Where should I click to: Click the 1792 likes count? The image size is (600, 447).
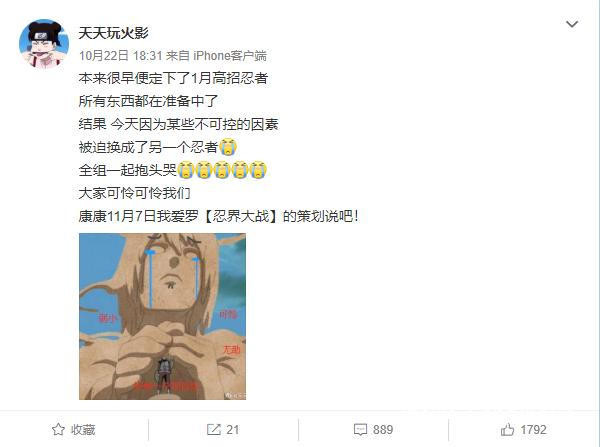[533, 429]
